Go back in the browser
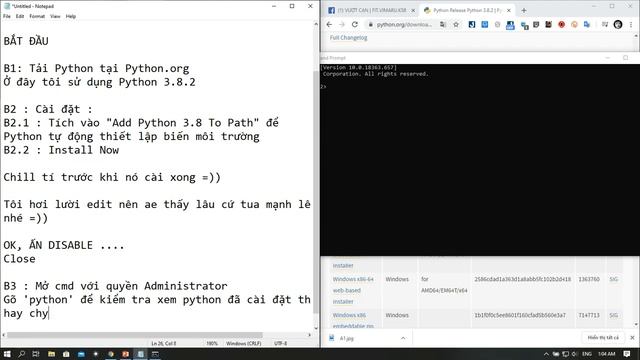640x360 pixels. pyautogui.click(x=329, y=24)
